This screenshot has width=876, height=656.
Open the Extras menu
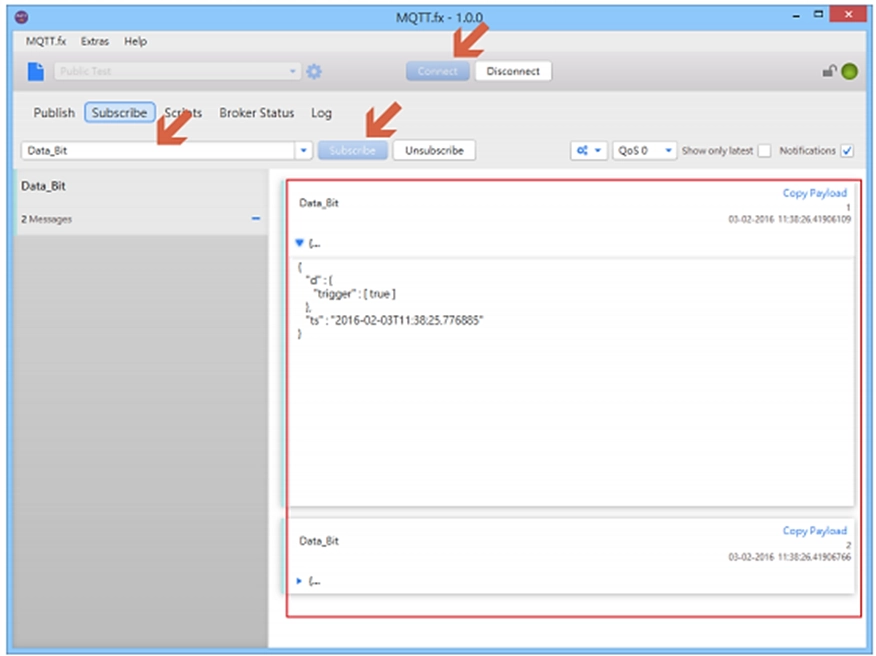pos(95,41)
